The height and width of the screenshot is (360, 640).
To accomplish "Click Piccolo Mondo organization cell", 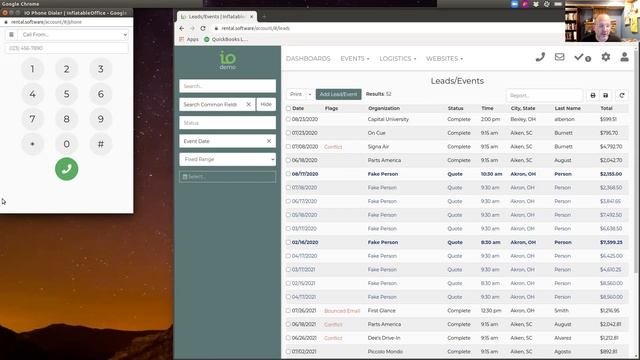I will (x=385, y=352).
